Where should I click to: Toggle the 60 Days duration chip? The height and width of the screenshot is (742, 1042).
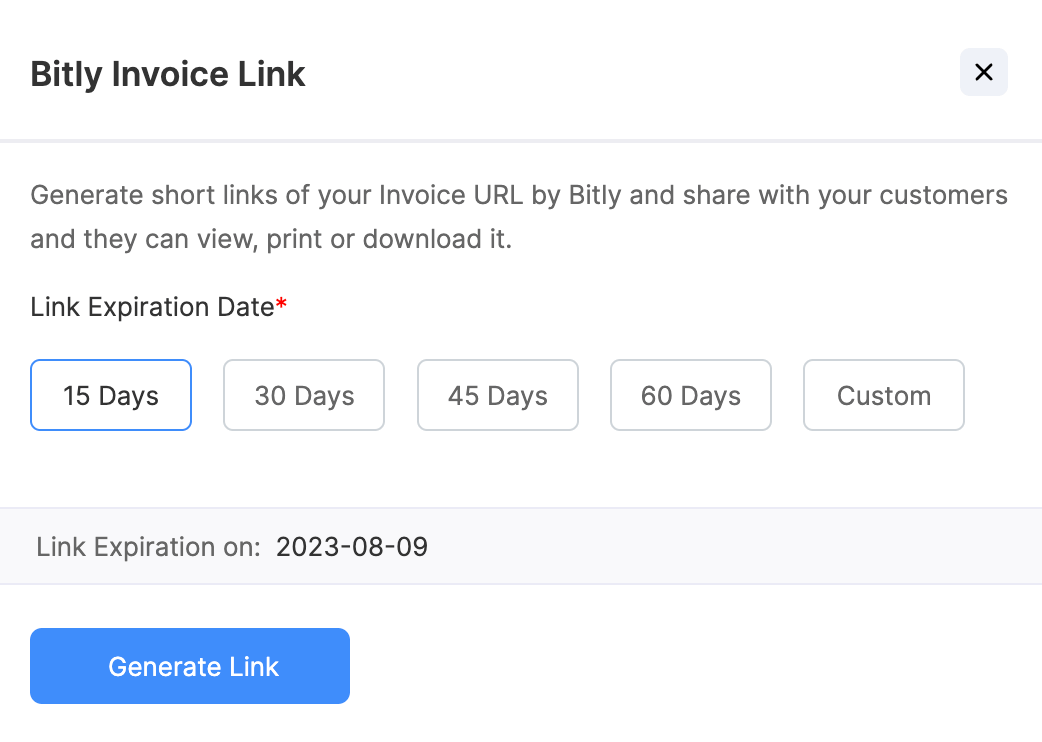(x=690, y=395)
